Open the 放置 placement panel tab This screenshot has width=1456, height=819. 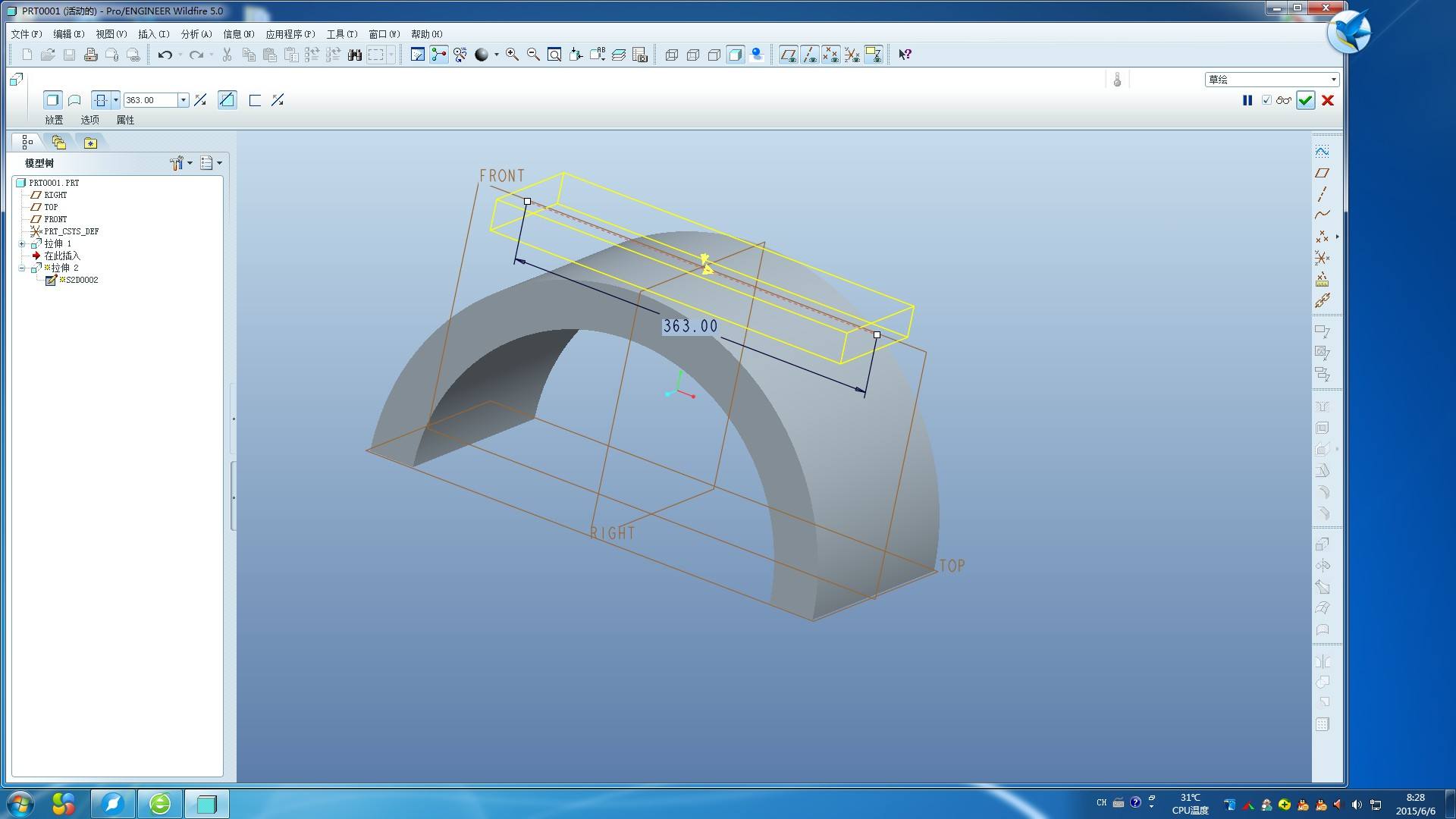(54, 120)
